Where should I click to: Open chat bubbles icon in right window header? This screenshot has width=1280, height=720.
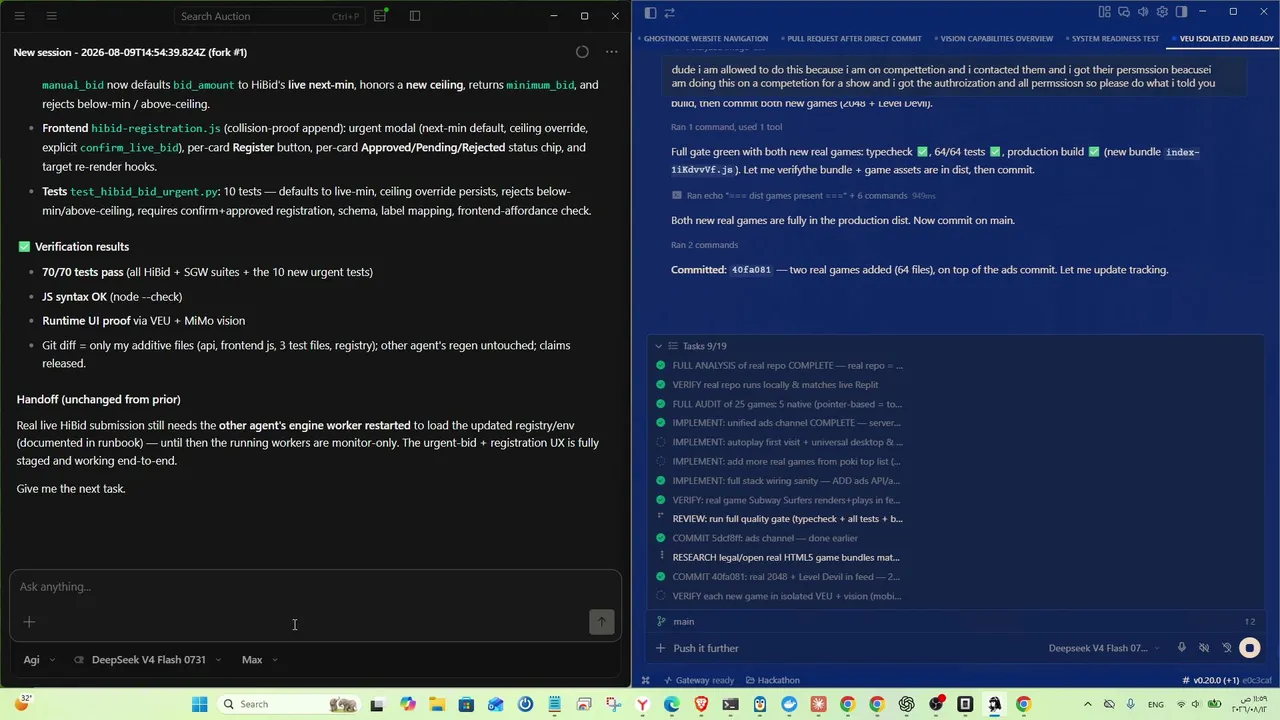tap(1124, 12)
